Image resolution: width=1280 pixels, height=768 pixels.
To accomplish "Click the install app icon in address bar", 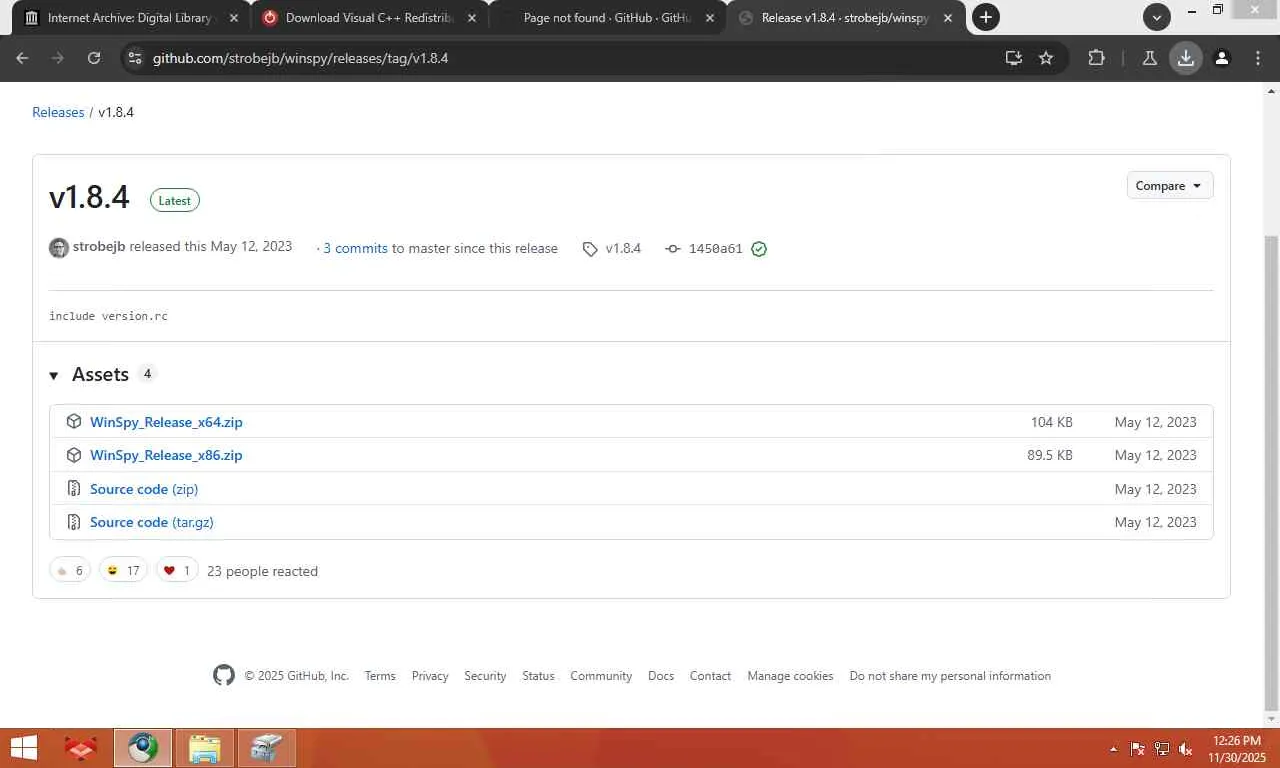I will [1013, 58].
